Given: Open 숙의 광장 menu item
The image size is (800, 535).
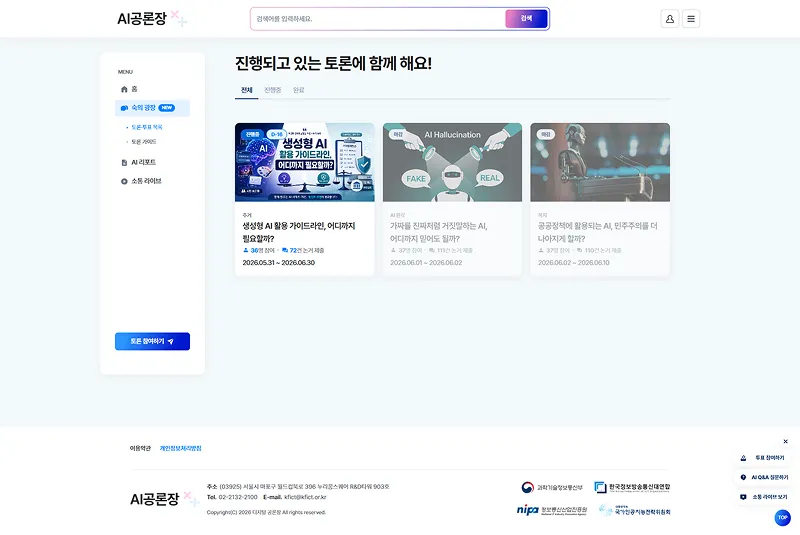Looking at the screenshot, I should [153, 108].
